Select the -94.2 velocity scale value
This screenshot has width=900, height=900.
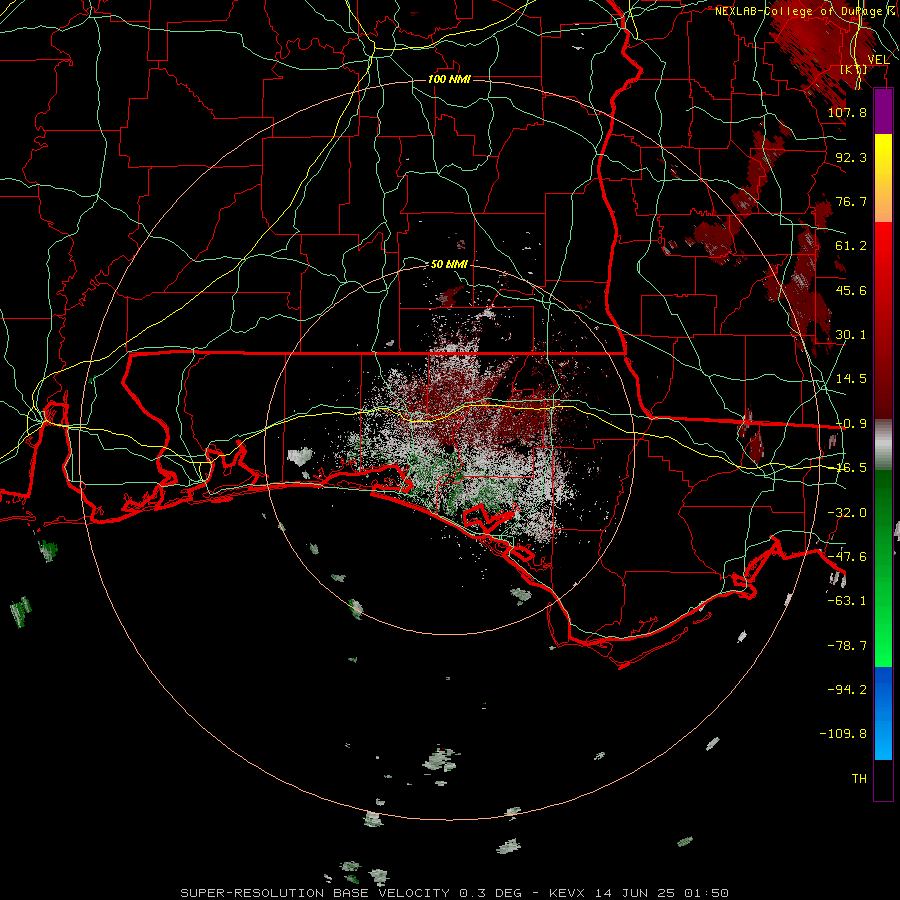(x=847, y=690)
